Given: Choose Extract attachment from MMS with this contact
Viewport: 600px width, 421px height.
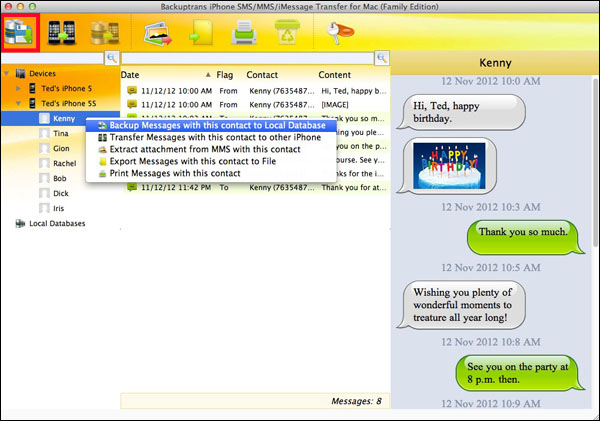Looking at the screenshot, I should tap(211, 149).
